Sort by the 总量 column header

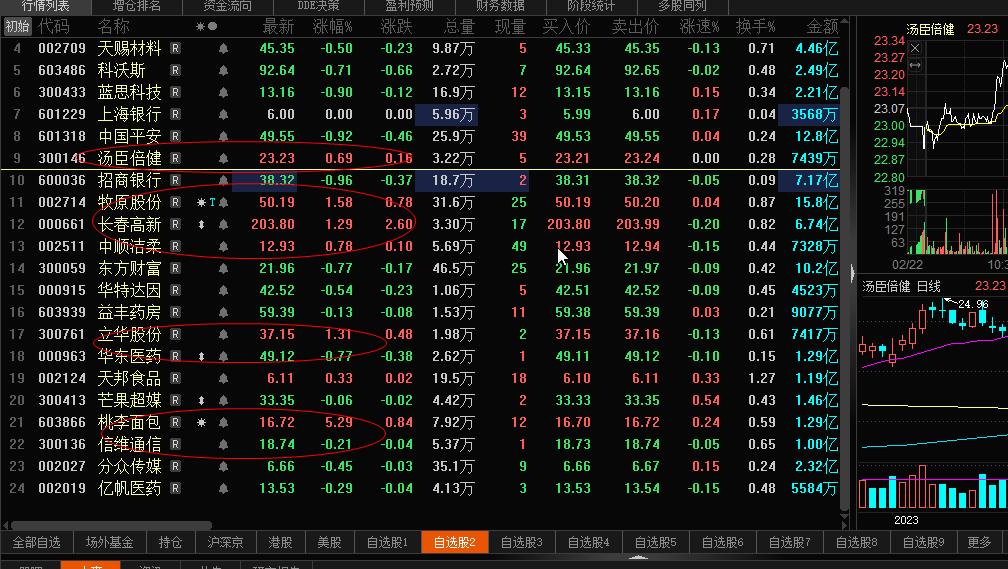(x=459, y=26)
